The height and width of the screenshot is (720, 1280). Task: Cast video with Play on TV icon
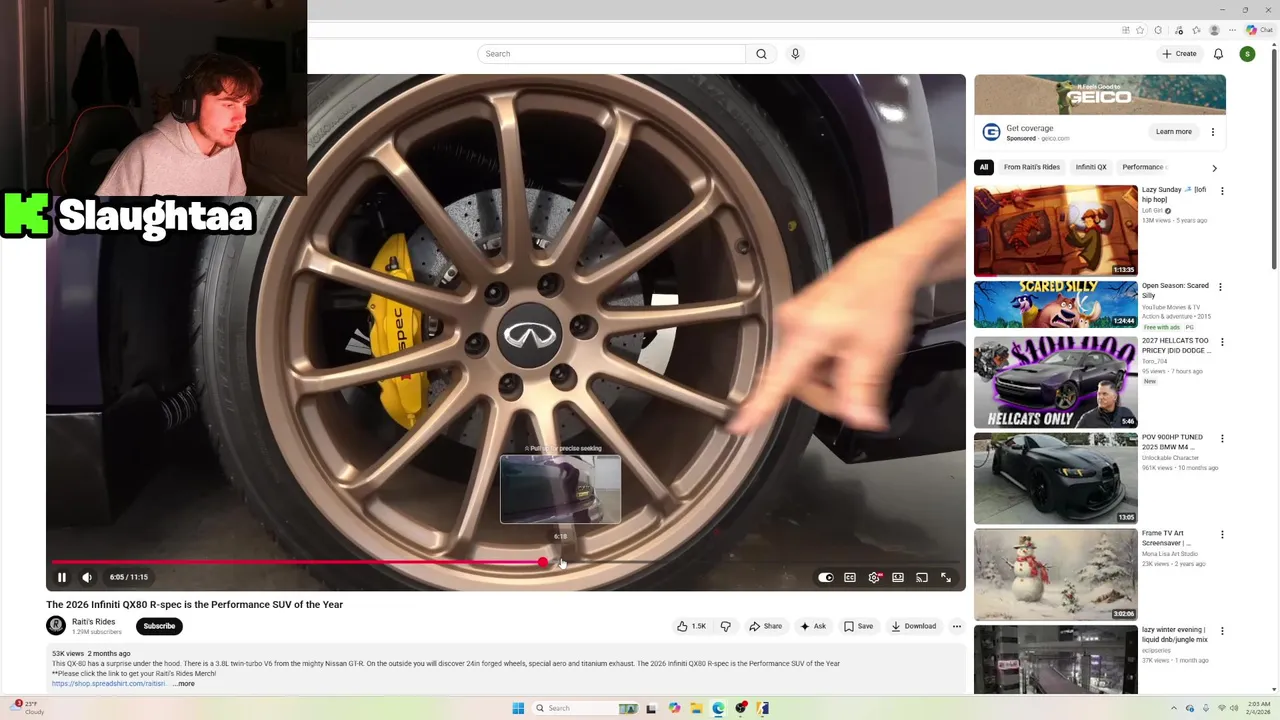tap(922, 577)
